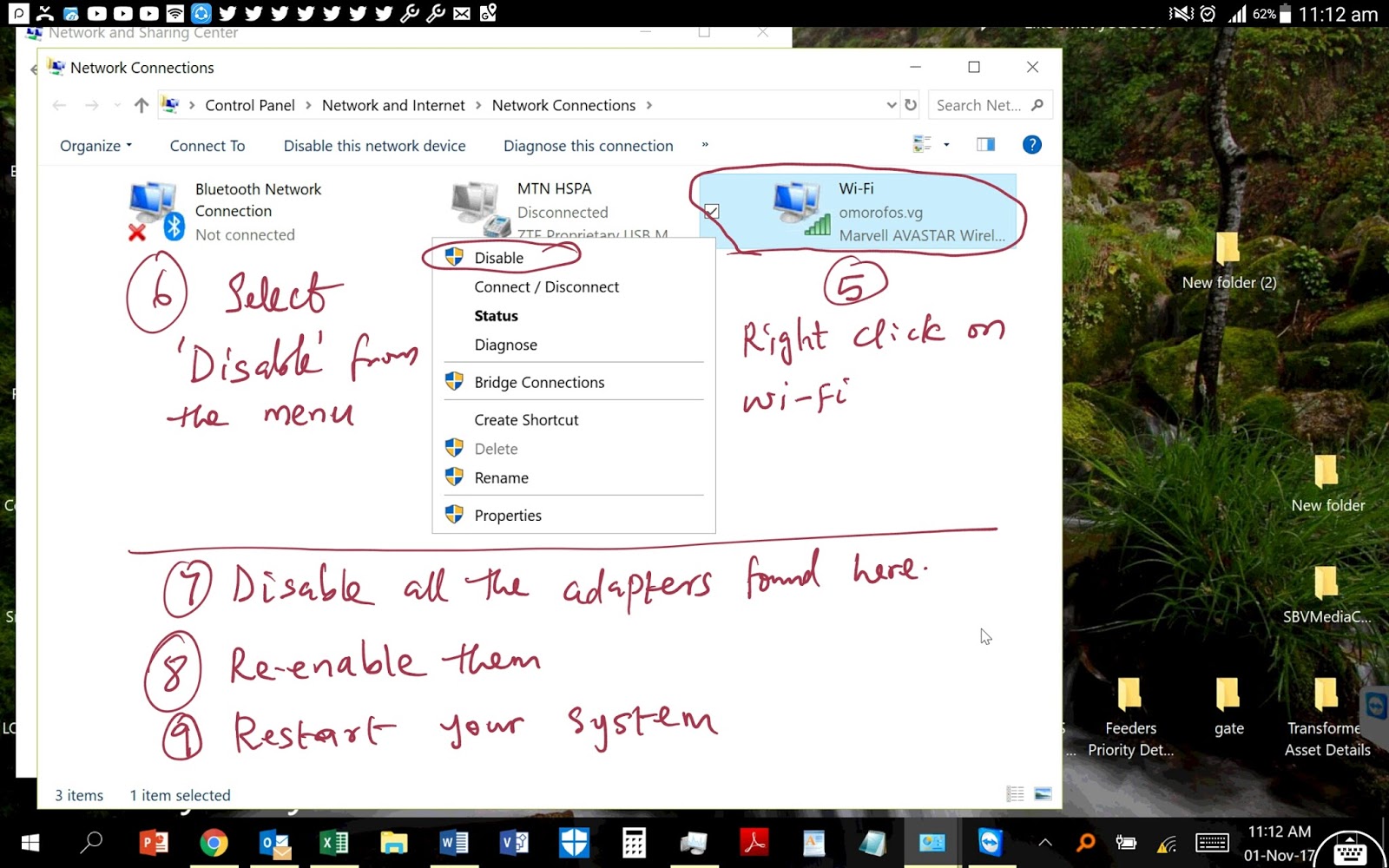Click the Back navigation arrow

coord(58,104)
